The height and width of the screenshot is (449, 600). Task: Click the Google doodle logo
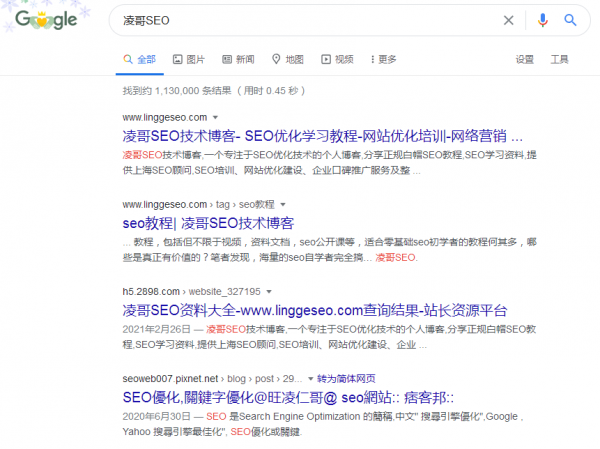46,20
